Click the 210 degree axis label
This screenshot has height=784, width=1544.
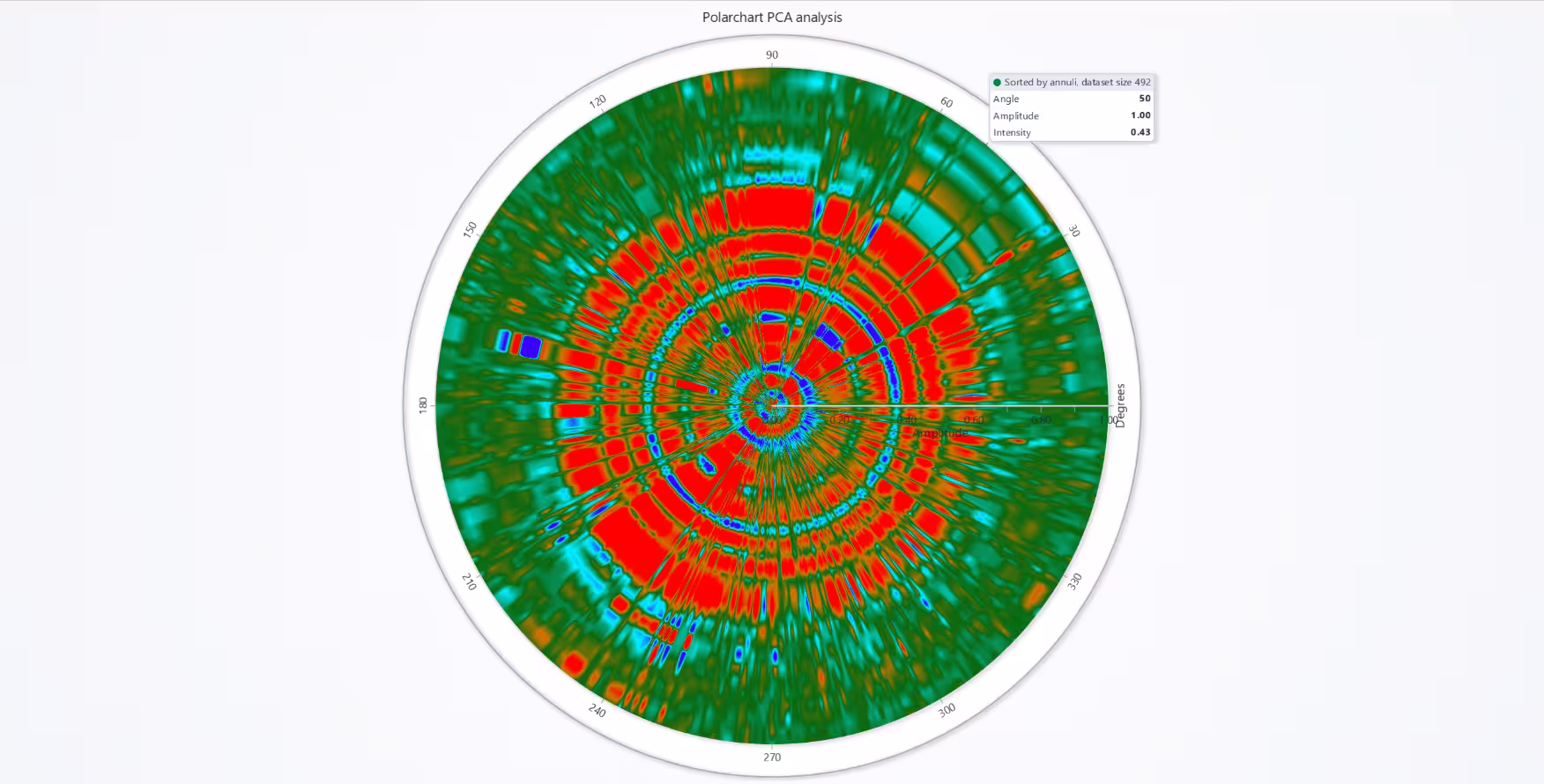pos(469,581)
